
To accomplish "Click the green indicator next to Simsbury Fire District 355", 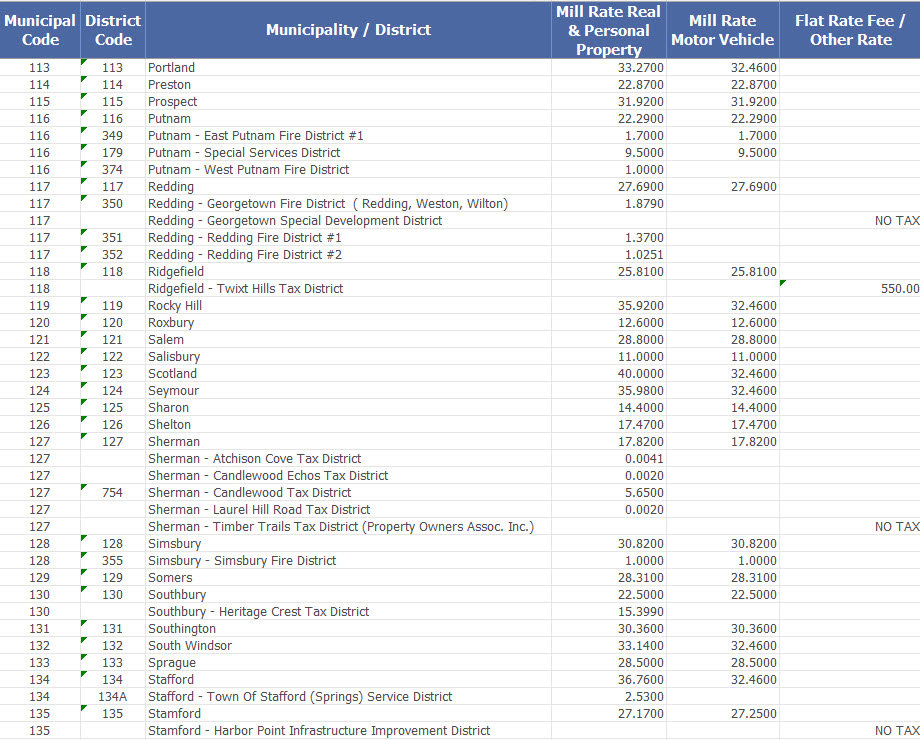I will click(x=83, y=556).
